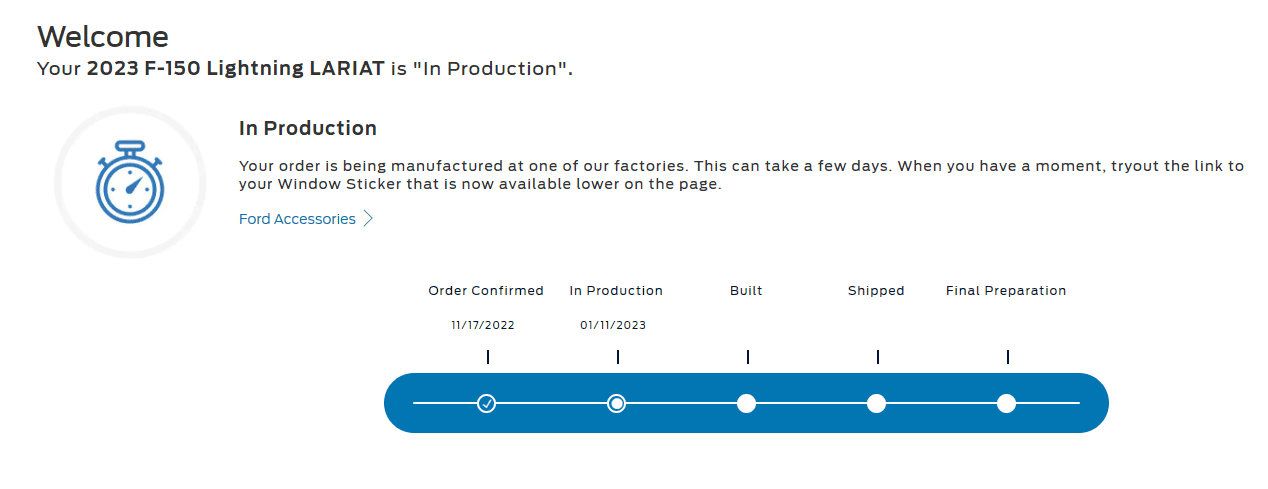
Task: Click the chevron arrow beside Ford Accessories
Action: point(368,219)
